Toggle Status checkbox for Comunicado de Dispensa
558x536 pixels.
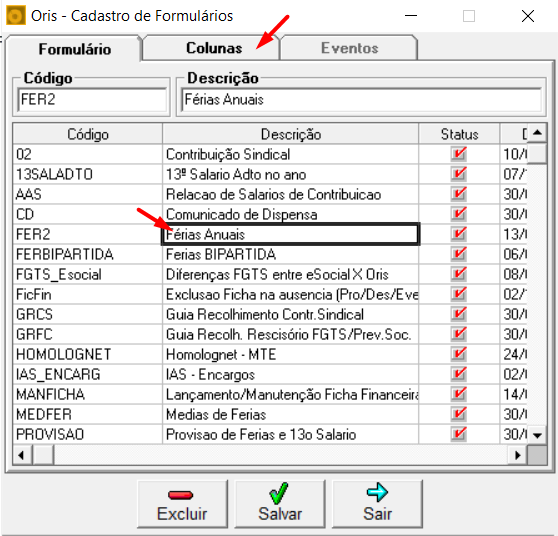coord(459,214)
